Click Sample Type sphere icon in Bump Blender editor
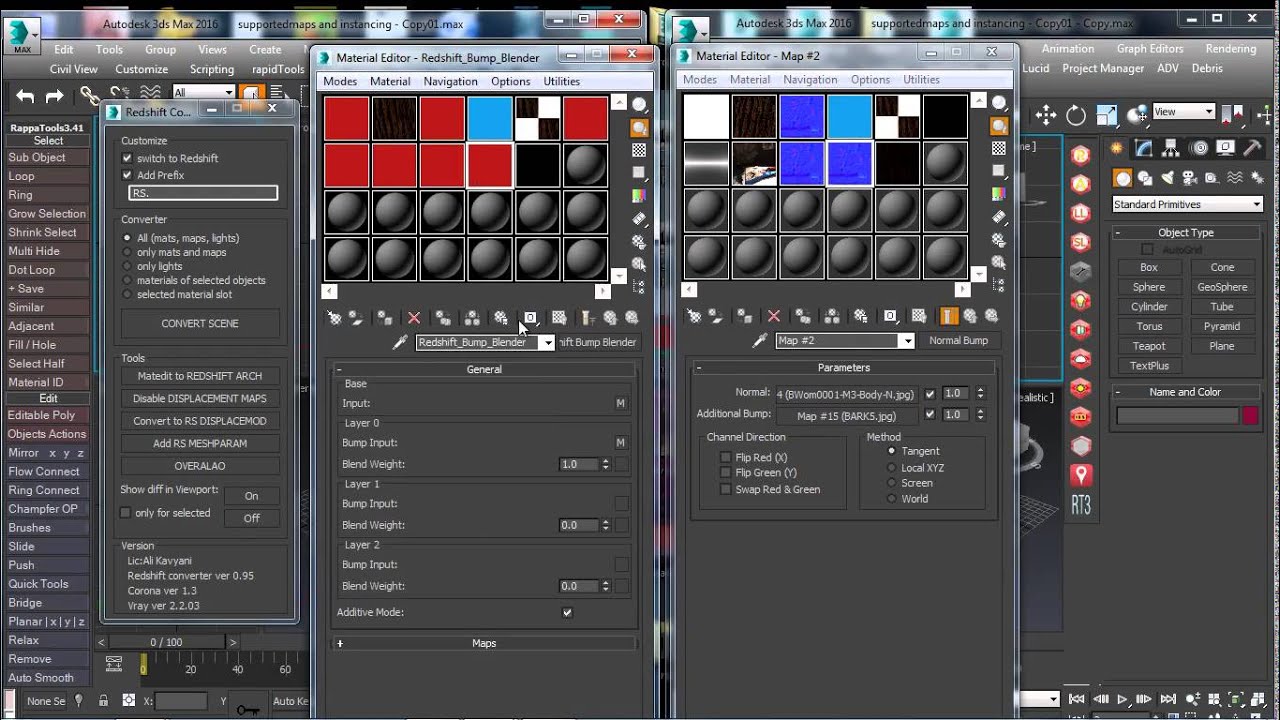The width and height of the screenshot is (1280, 720). [639, 105]
